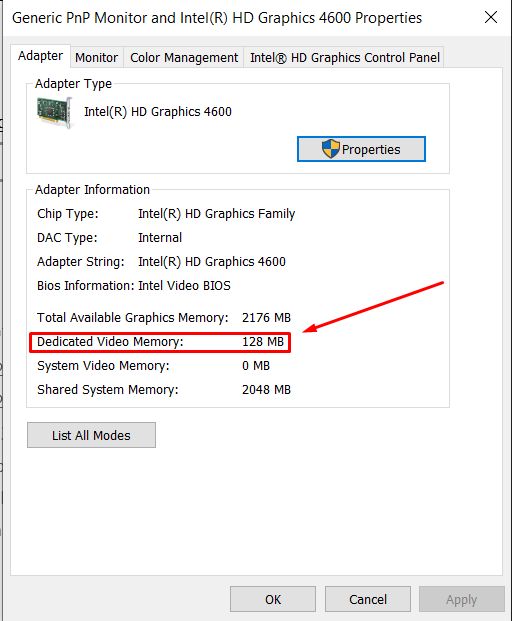Viewport: 512px width, 621px height.
Task: Click the 0 MB system video memory value
Action: pyautogui.click(x=256, y=365)
